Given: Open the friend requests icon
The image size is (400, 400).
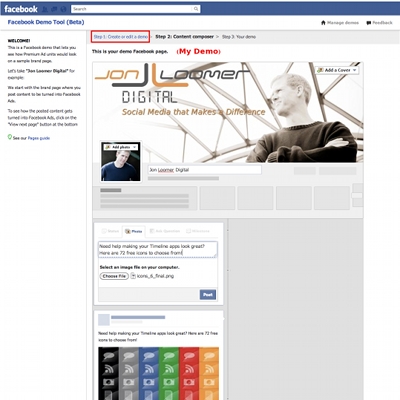Looking at the screenshot, I should [x=46, y=9].
